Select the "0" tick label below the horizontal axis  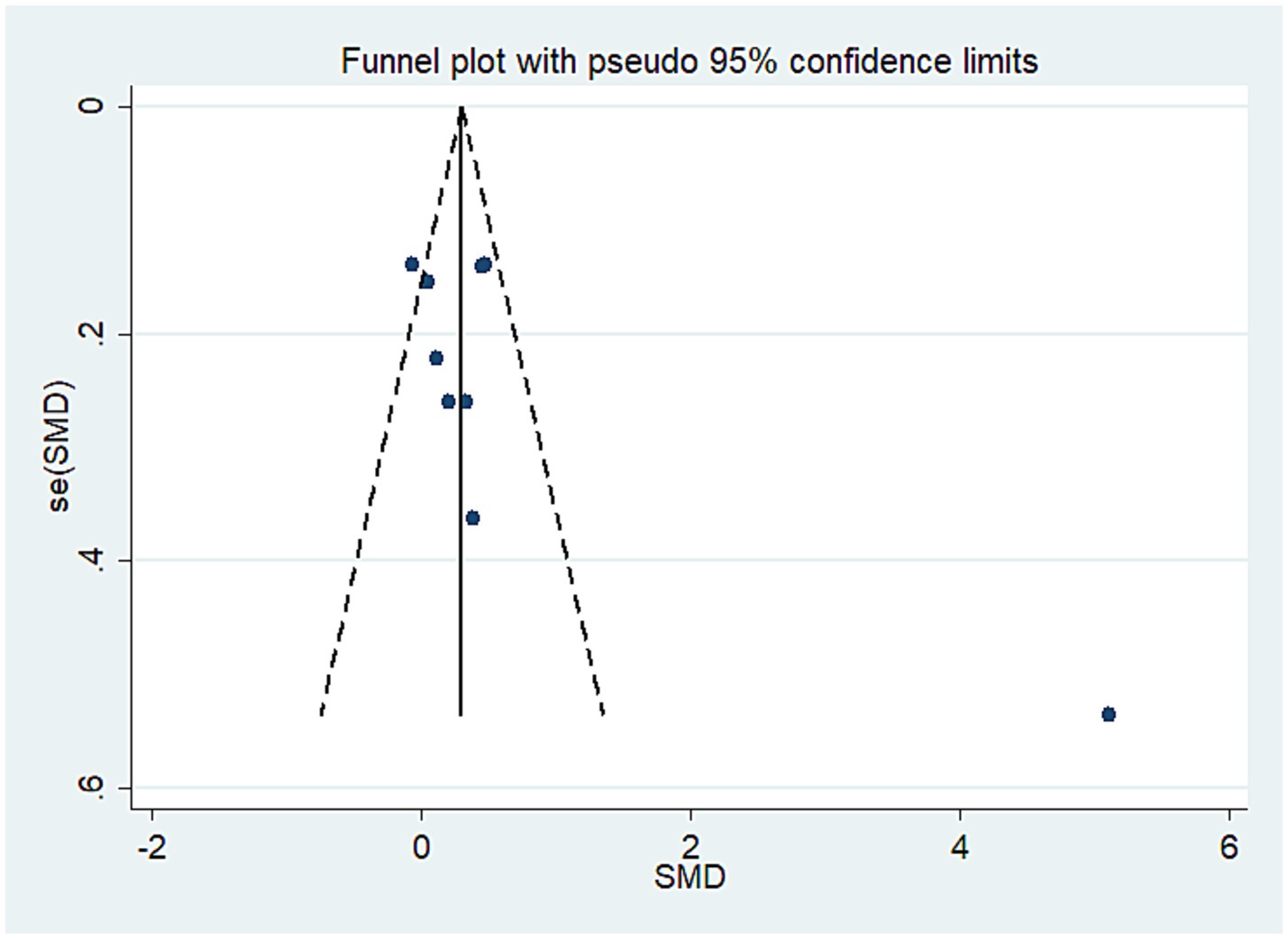[421, 848]
